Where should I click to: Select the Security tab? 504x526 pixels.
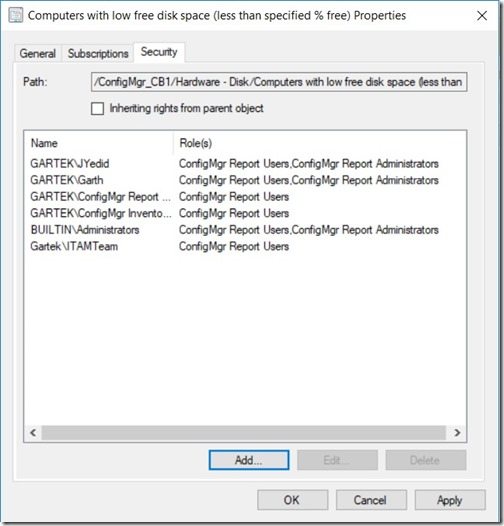pyautogui.click(x=159, y=52)
